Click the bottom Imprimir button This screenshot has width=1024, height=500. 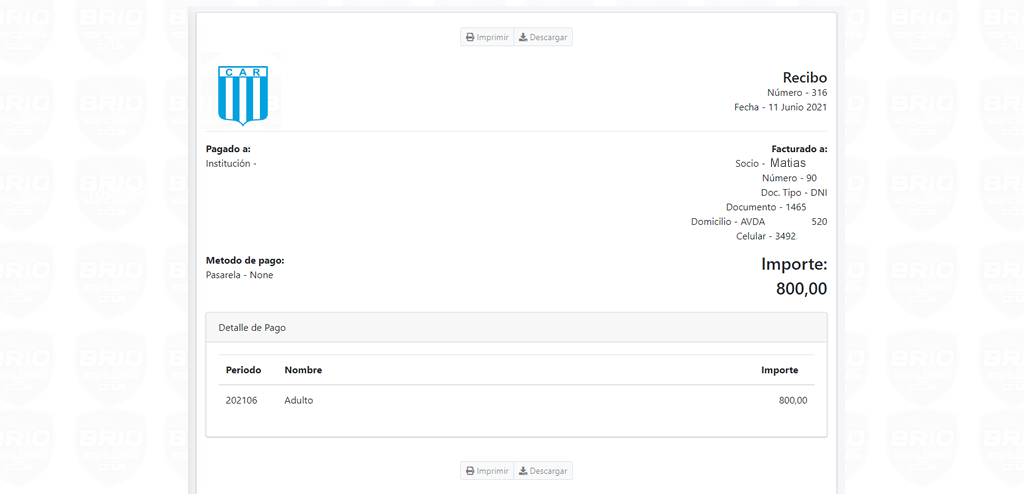[487, 471]
